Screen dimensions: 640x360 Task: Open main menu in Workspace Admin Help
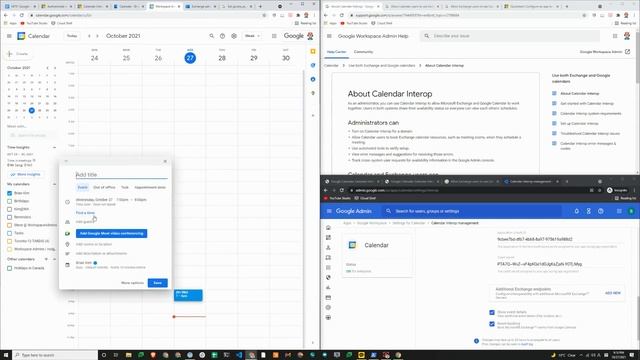[329, 36]
